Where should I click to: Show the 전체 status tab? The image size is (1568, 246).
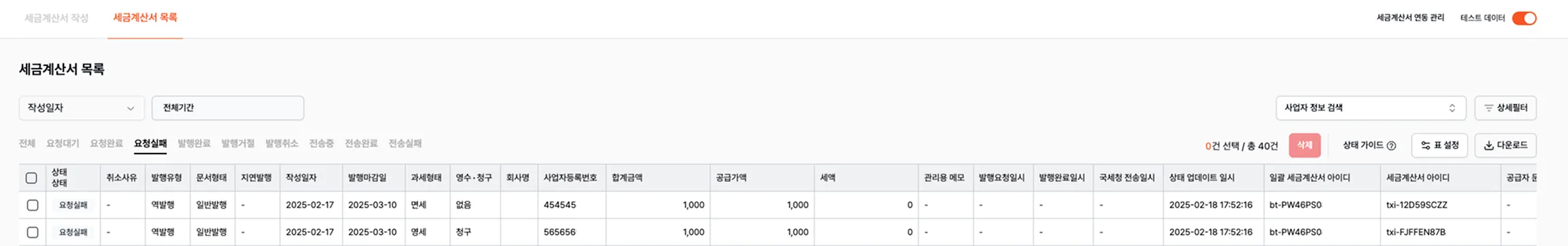click(27, 143)
